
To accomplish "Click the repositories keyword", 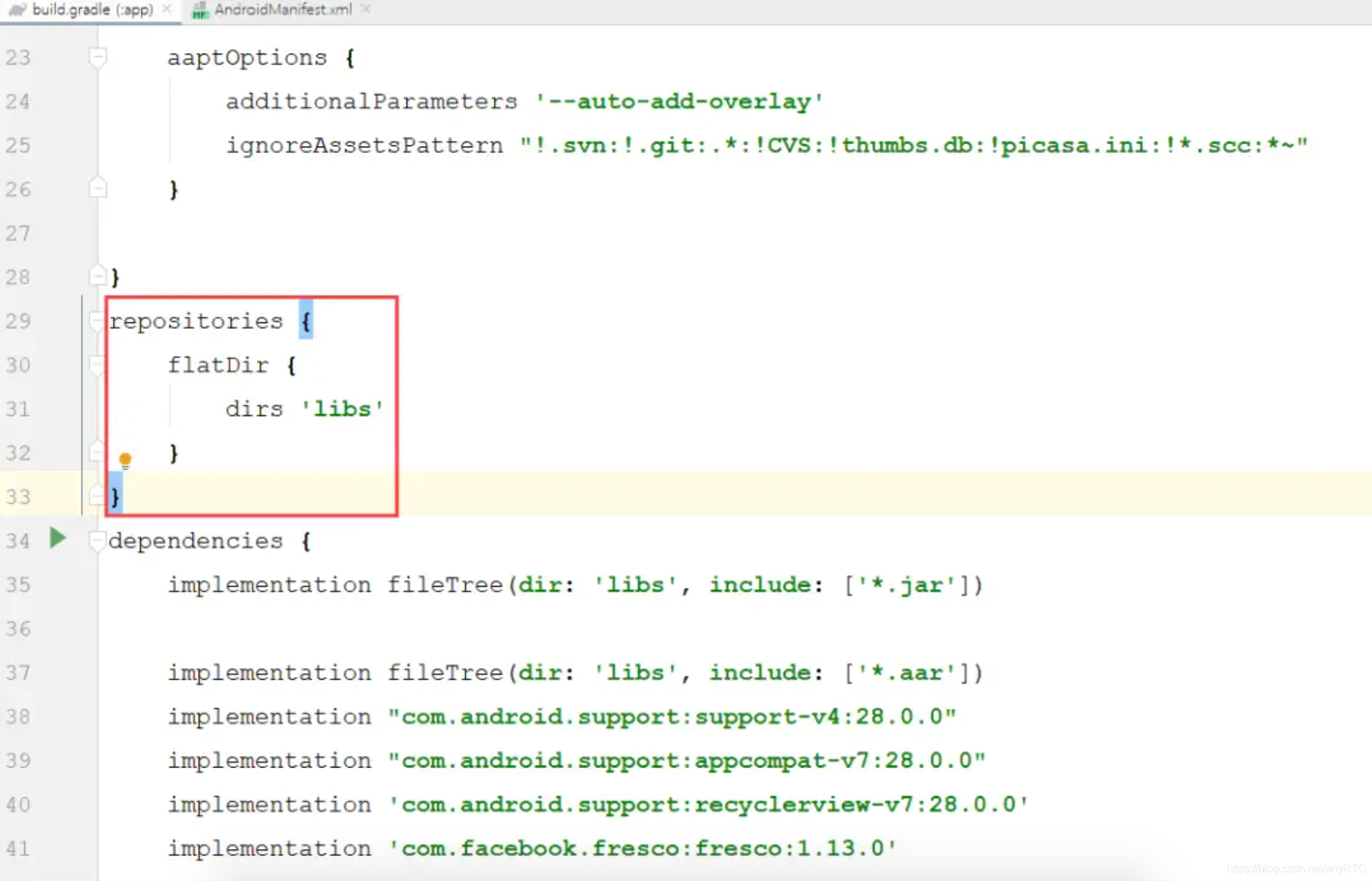I will (x=196, y=321).
